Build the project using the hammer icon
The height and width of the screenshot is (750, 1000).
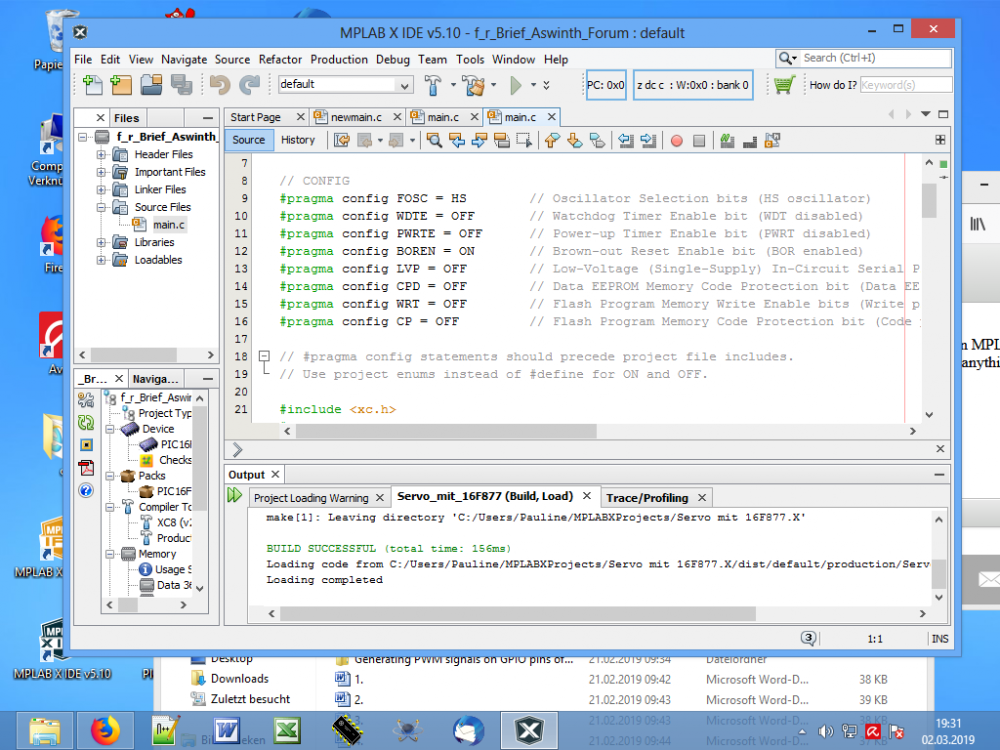tap(434, 86)
